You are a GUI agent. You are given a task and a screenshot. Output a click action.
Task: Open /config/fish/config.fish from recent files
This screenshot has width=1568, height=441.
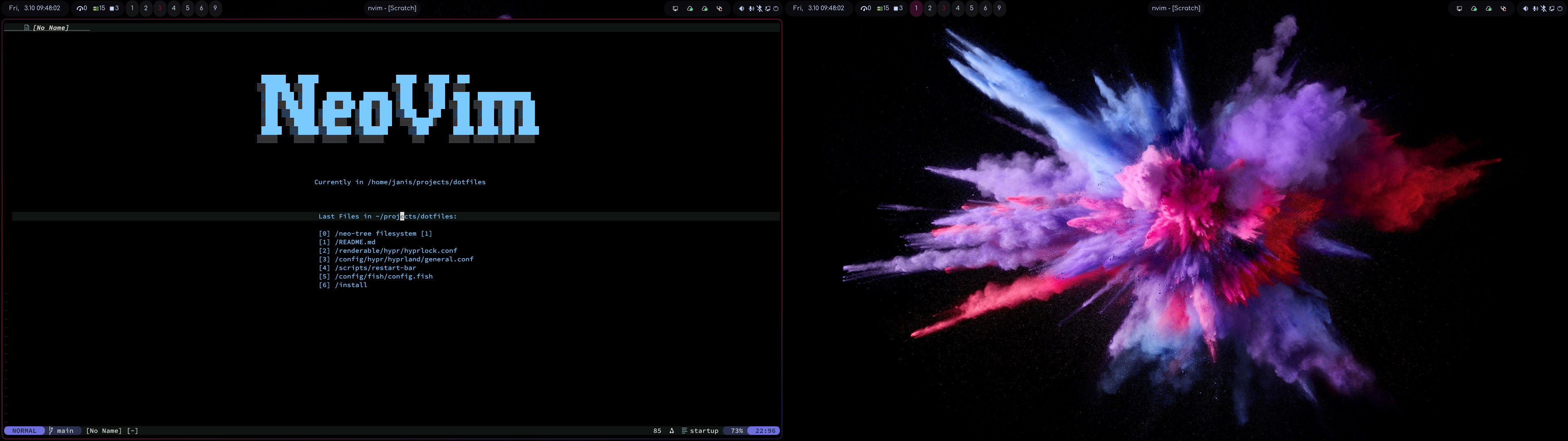point(383,276)
